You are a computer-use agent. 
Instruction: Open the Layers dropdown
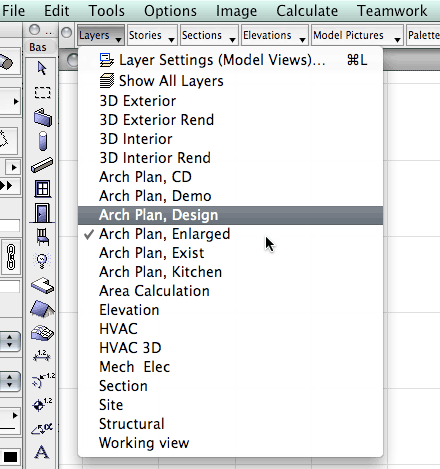tap(101, 35)
